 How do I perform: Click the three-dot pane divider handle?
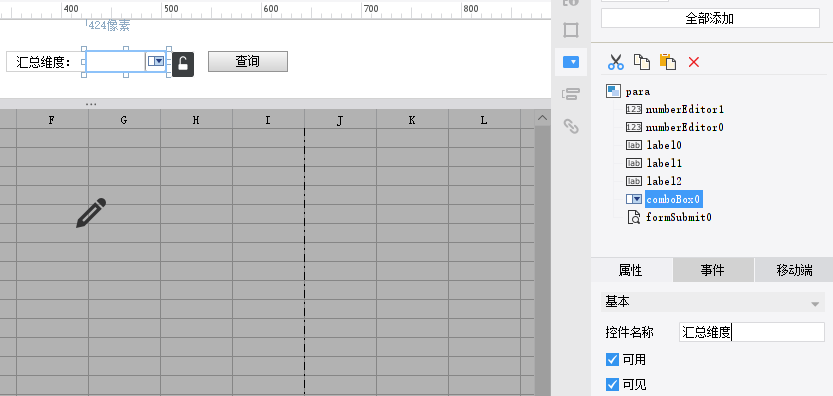tap(91, 104)
